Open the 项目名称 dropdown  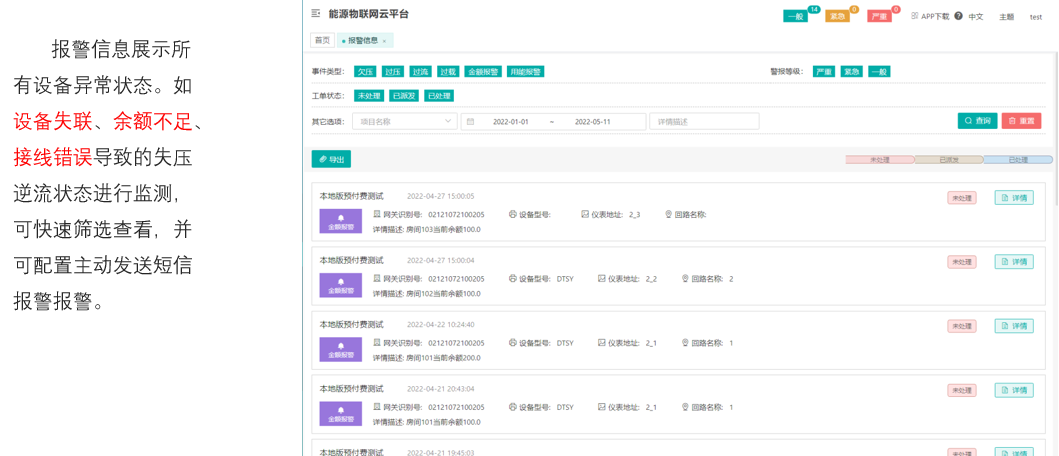405,122
